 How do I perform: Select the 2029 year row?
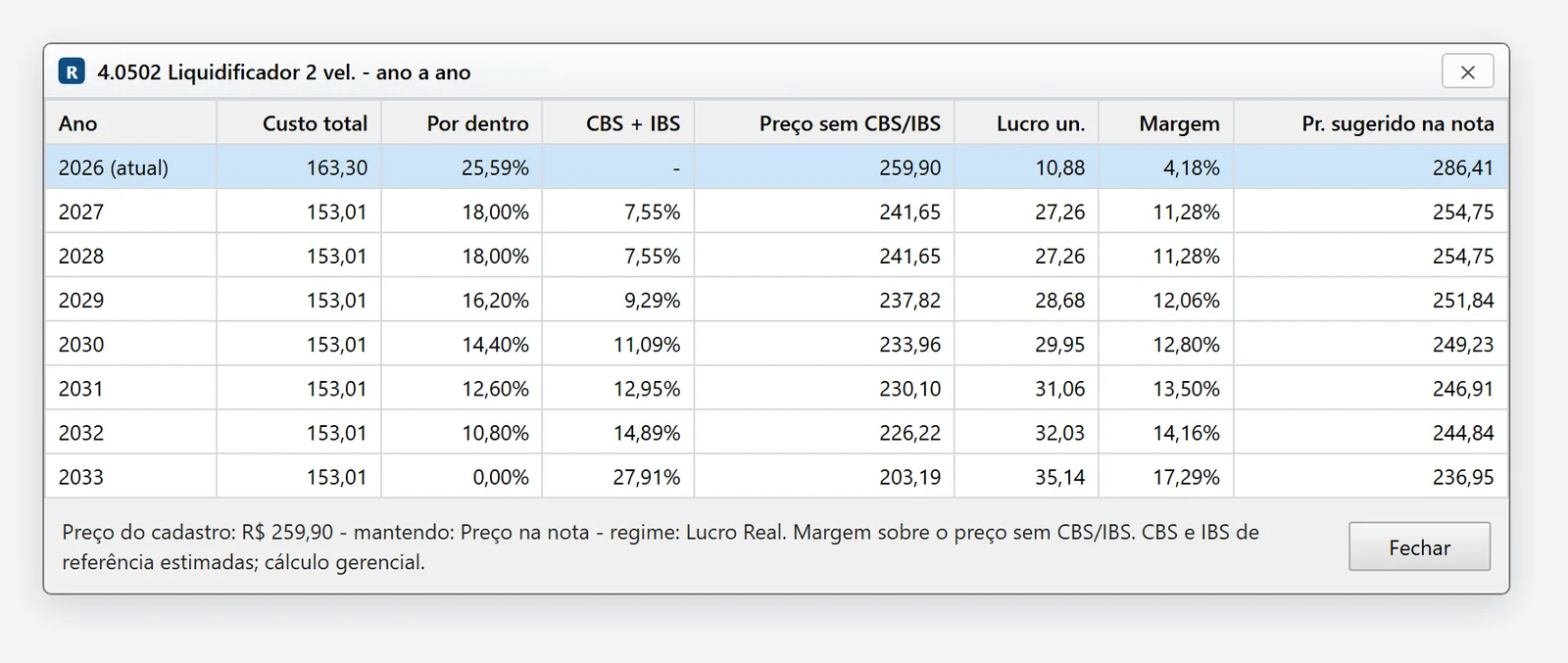[776, 300]
